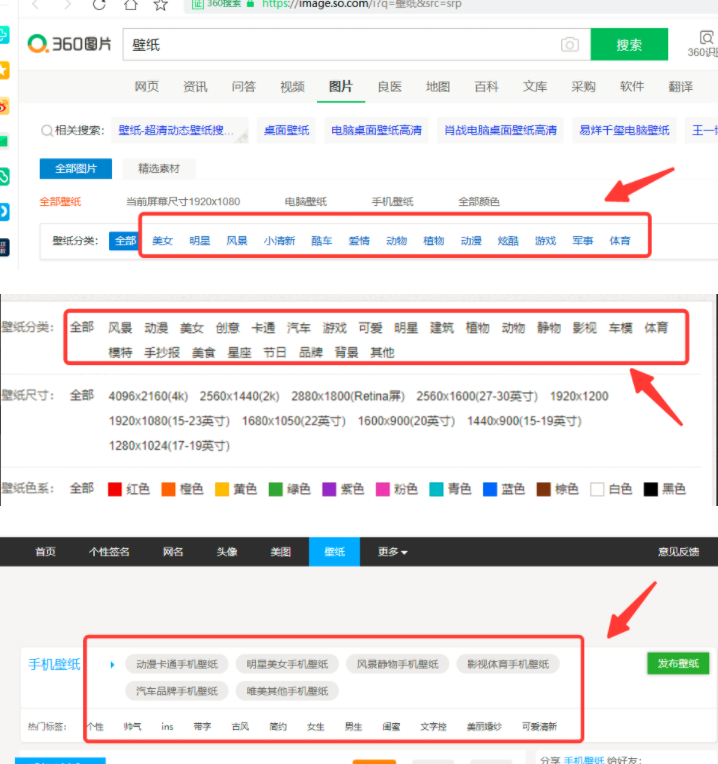This screenshot has width=718, height=764.
Task: Select the 小清新 wallpaper category
Action: [279, 241]
